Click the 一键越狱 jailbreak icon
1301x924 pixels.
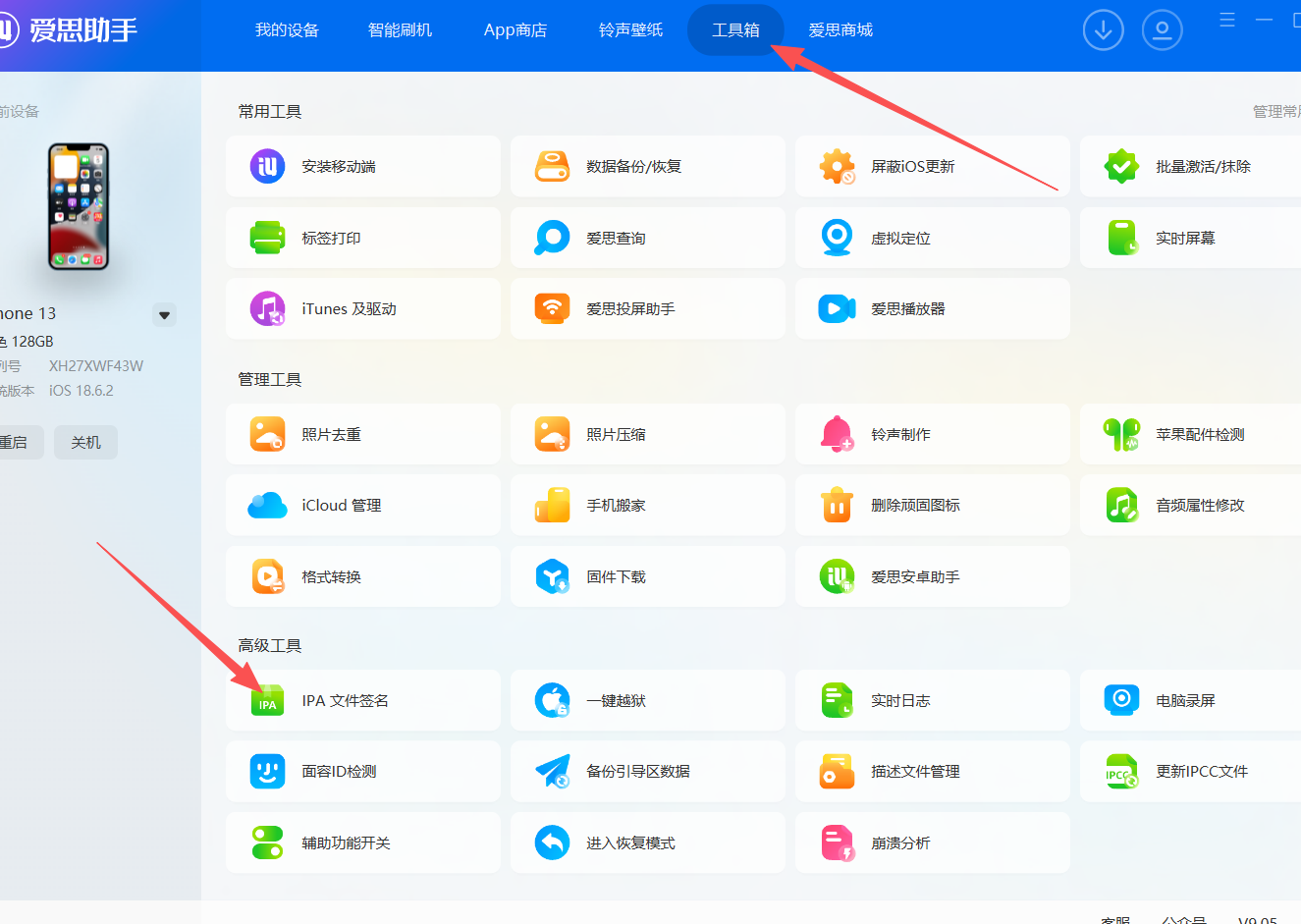tap(552, 701)
